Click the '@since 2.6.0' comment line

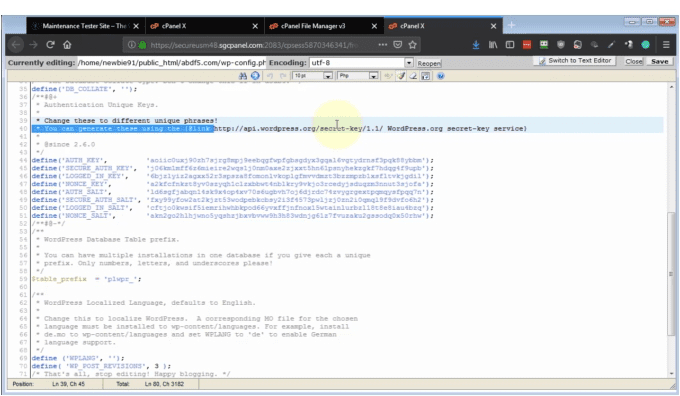coord(69,144)
